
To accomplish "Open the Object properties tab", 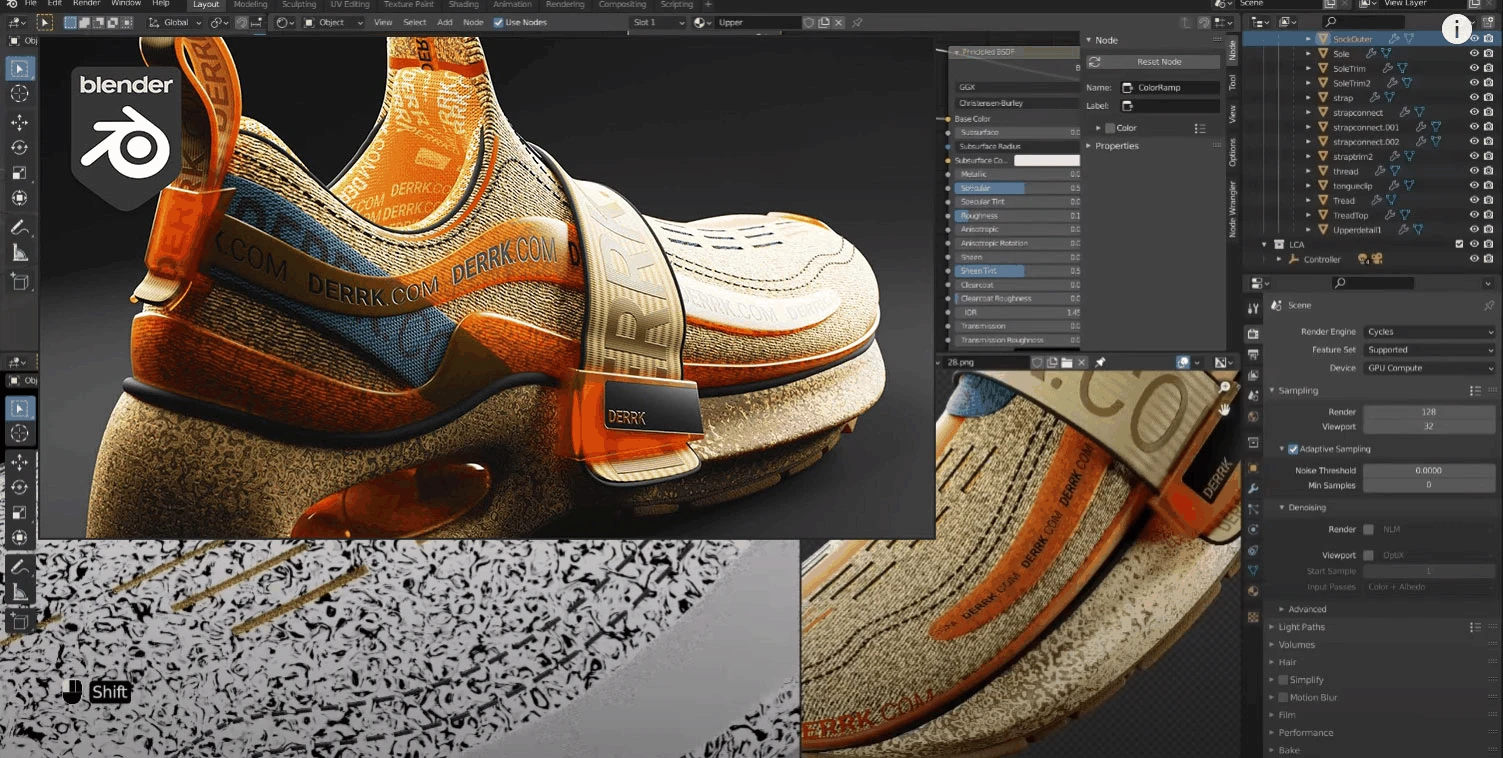I will pyautogui.click(x=1253, y=467).
